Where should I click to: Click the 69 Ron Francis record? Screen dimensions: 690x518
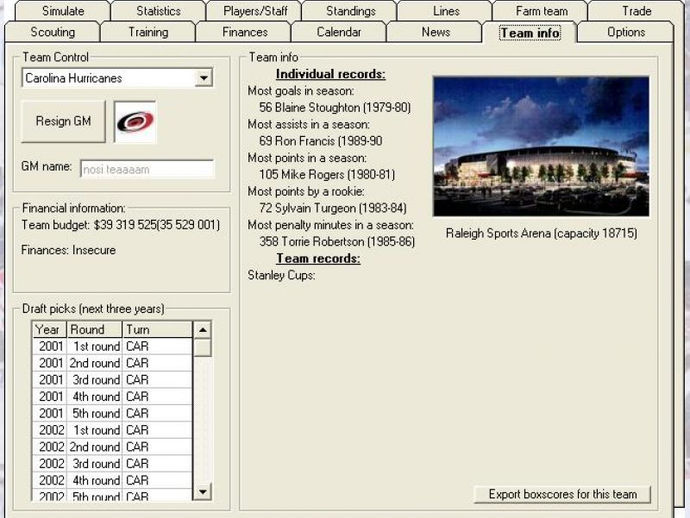[x=320, y=141]
